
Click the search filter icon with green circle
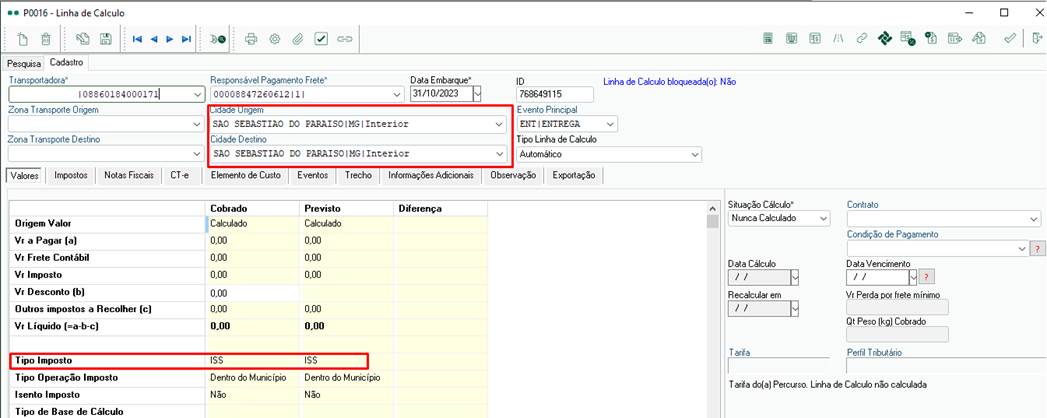pyautogui.click(x=218, y=39)
